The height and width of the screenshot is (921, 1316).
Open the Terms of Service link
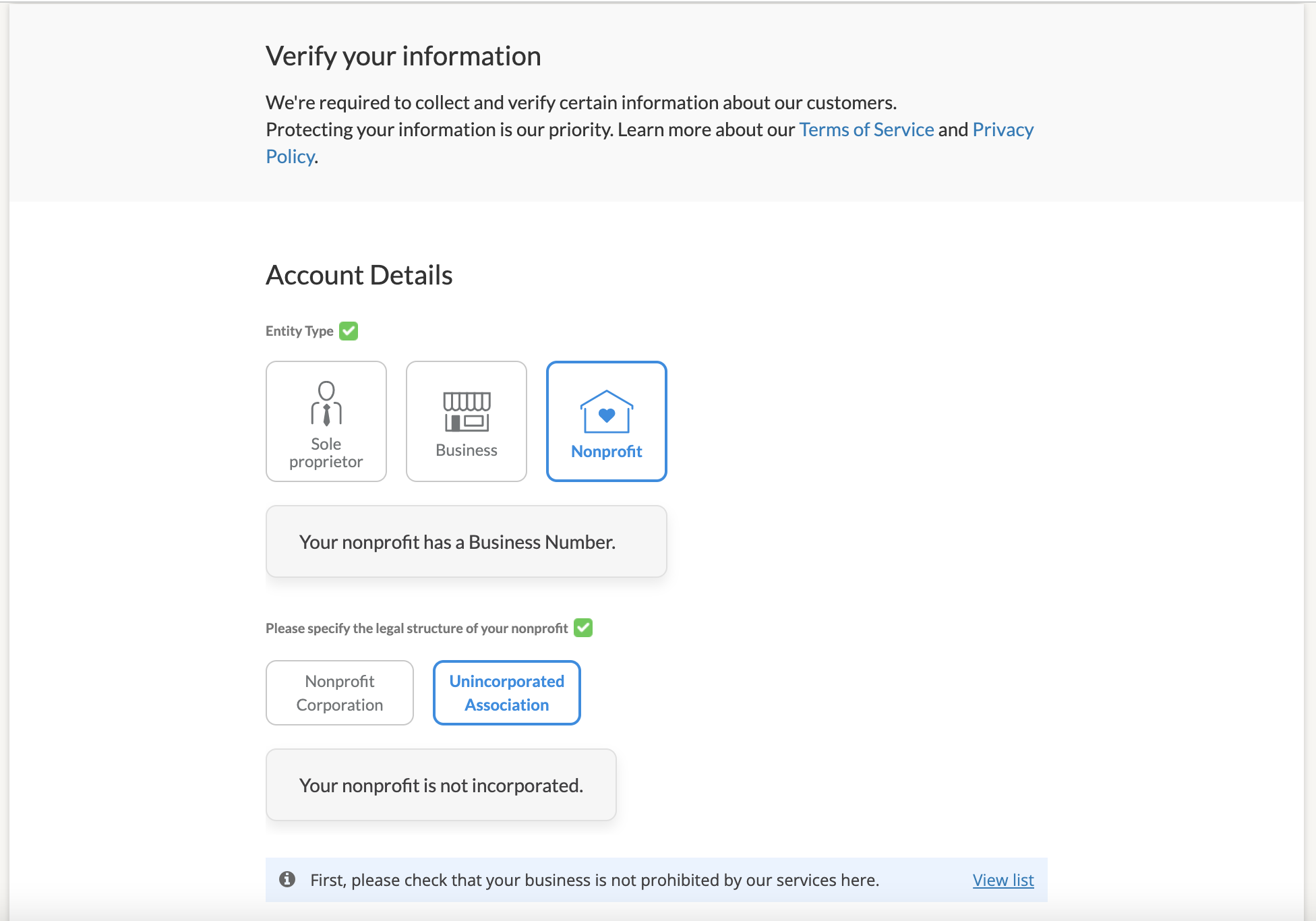point(866,129)
